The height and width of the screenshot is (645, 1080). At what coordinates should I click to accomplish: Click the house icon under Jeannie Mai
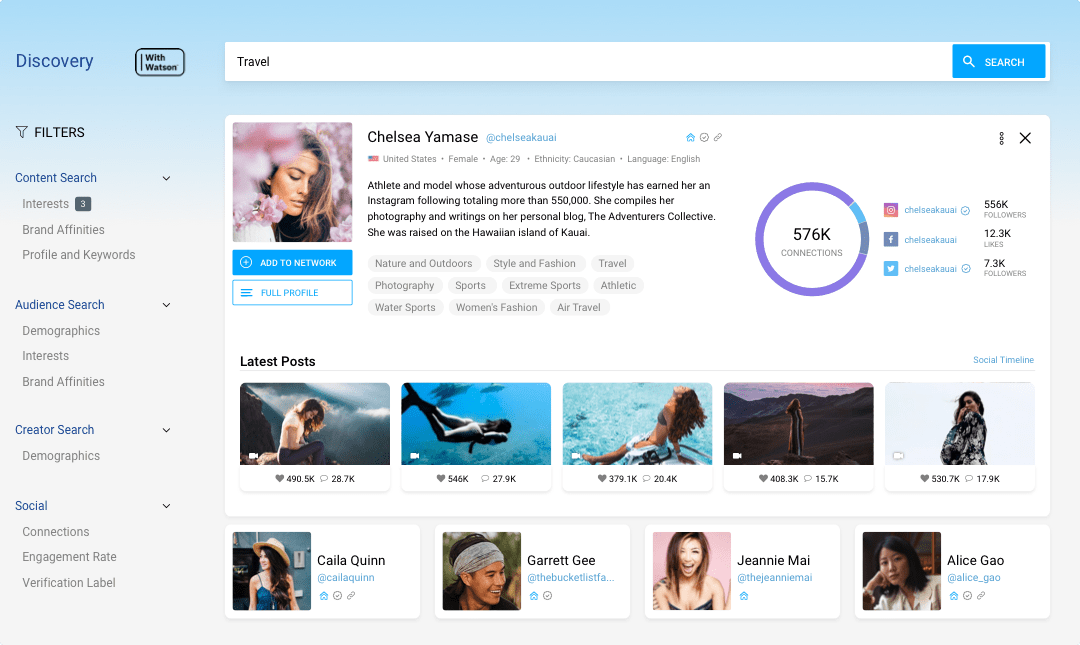[x=744, y=595]
